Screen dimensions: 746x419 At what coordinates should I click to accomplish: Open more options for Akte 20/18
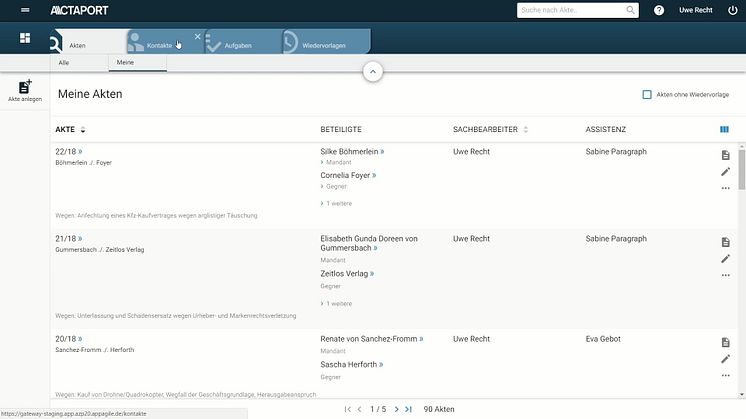[x=725, y=376]
